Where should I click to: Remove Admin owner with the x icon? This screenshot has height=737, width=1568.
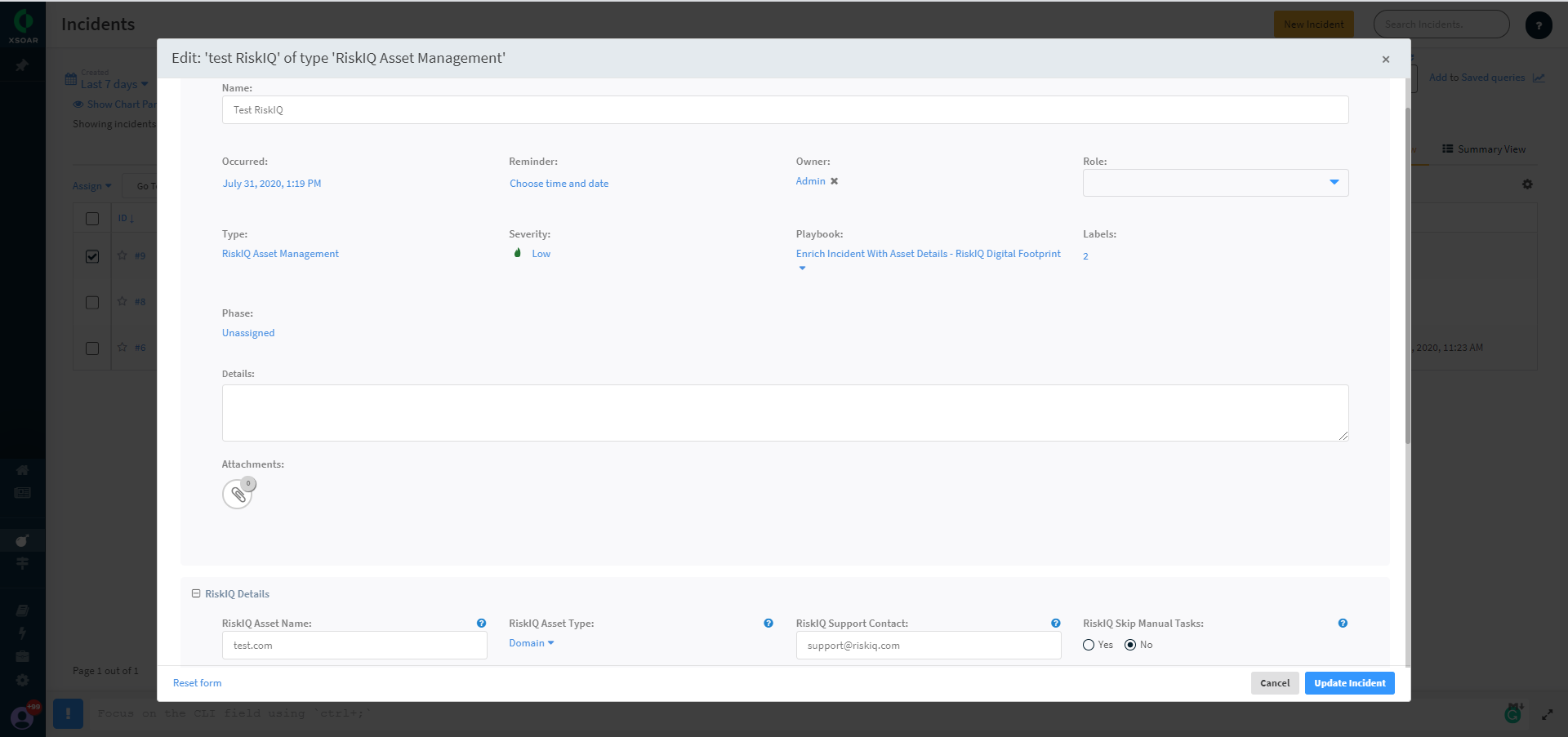click(835, 181)
